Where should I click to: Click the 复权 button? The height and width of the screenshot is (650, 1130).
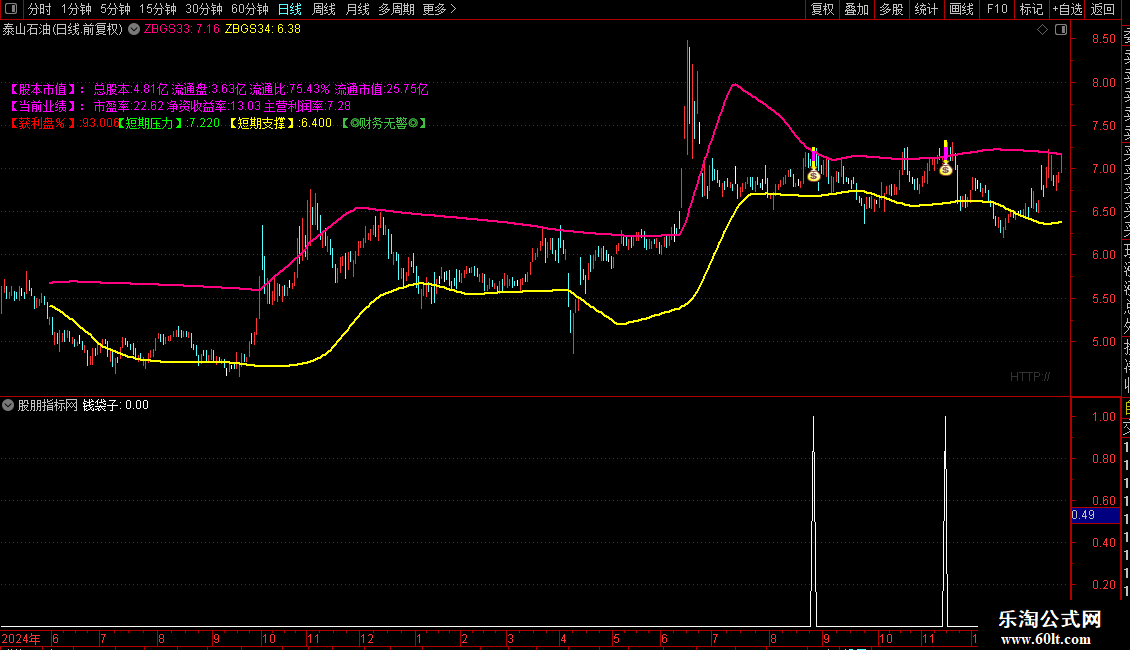point(822,9)
